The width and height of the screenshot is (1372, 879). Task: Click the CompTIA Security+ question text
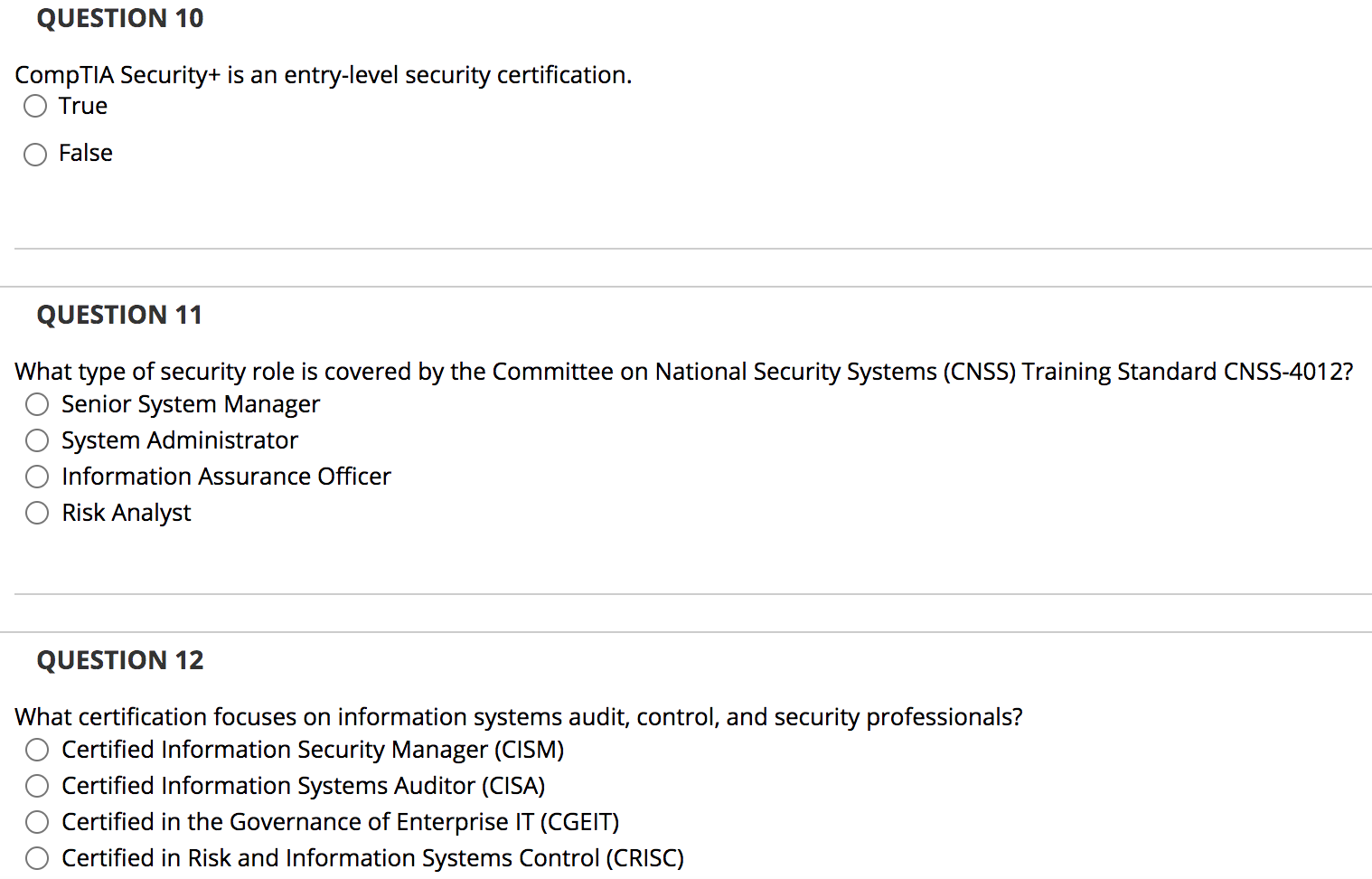pyautogui.click(x=323, y=75)
